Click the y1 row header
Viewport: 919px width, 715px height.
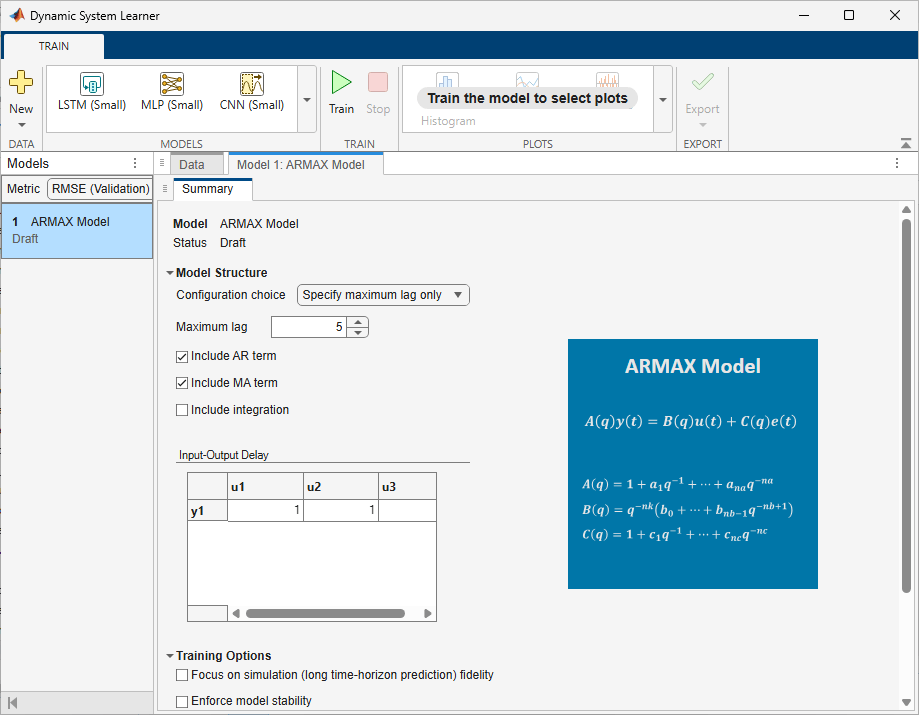(x=207, y=510)
